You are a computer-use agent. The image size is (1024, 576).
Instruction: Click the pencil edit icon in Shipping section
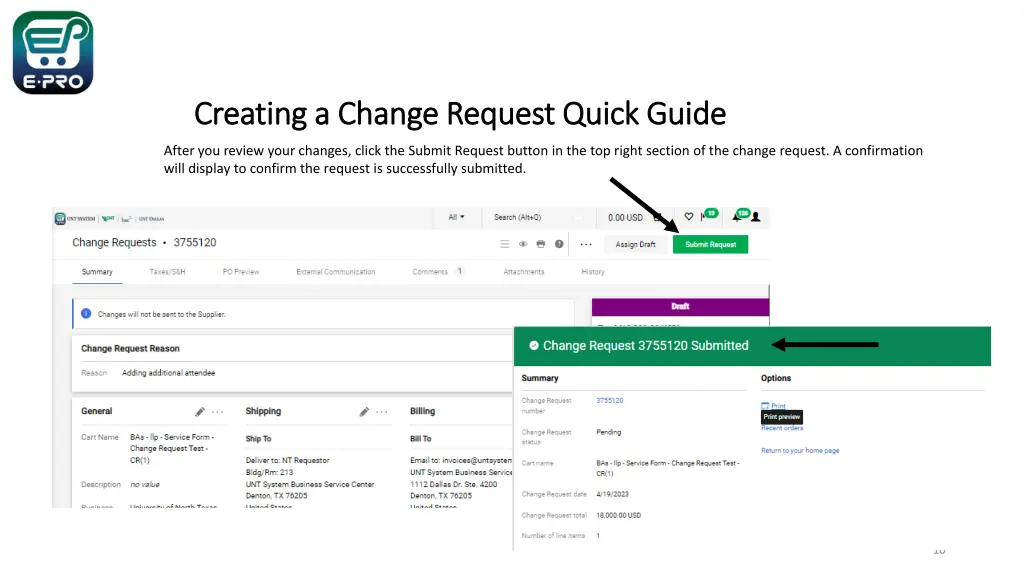(364, 411)
